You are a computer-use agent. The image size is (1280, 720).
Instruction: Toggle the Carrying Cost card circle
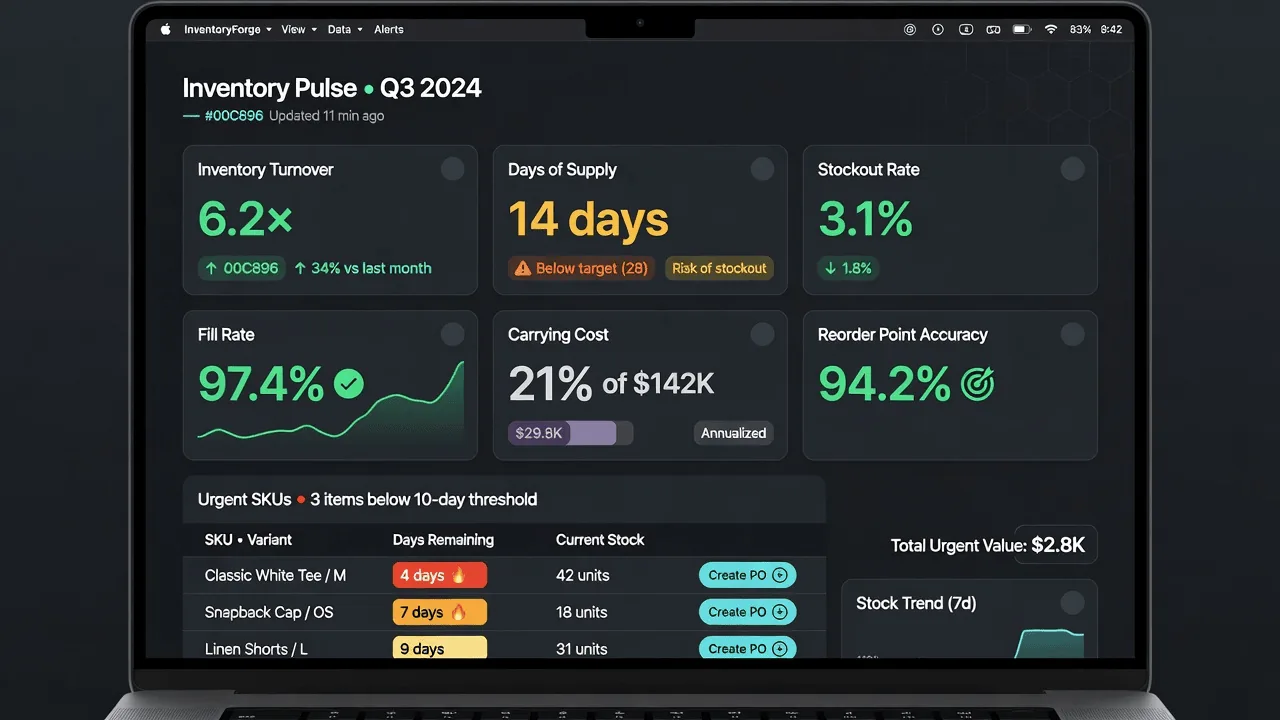coord(763,334)
